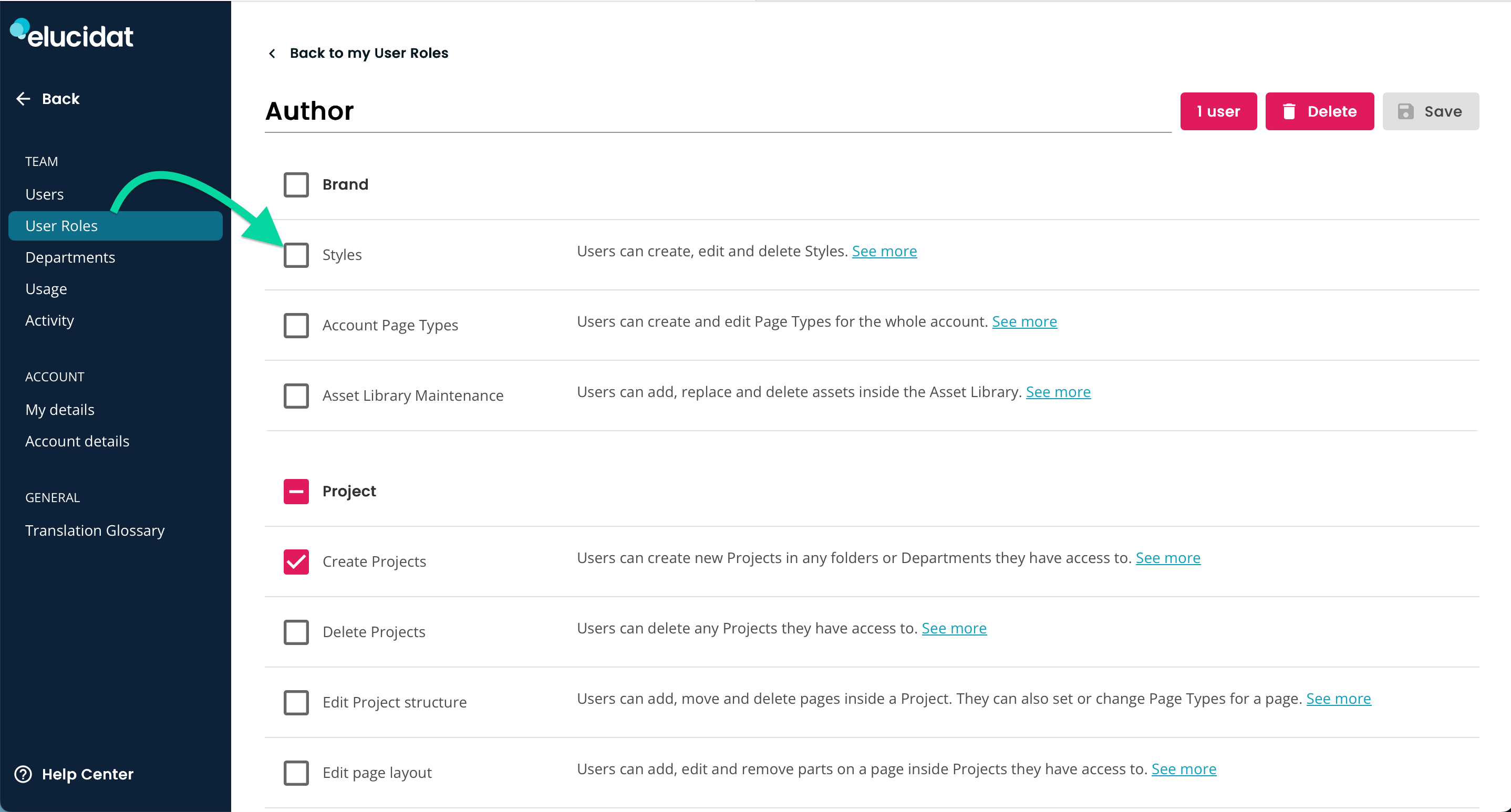1511x812 pixels.
Task: Open See more for Asset Library Maintenance
Action: (1058, 392)
